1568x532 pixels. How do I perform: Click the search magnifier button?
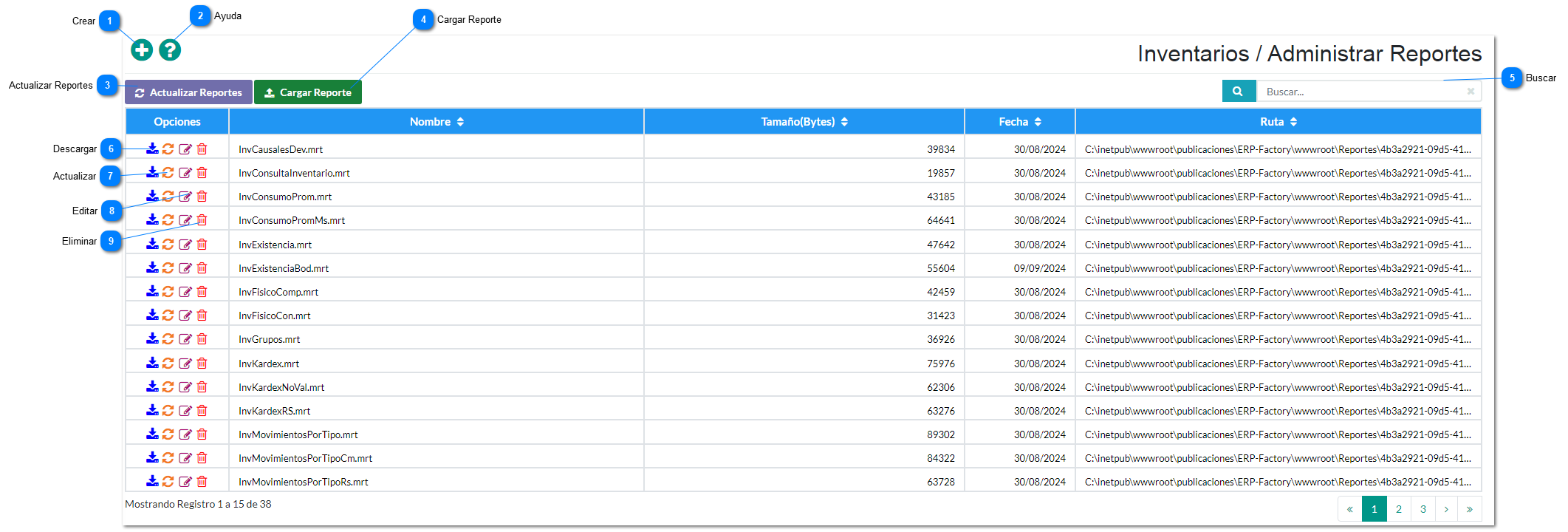pos(1239,92)
